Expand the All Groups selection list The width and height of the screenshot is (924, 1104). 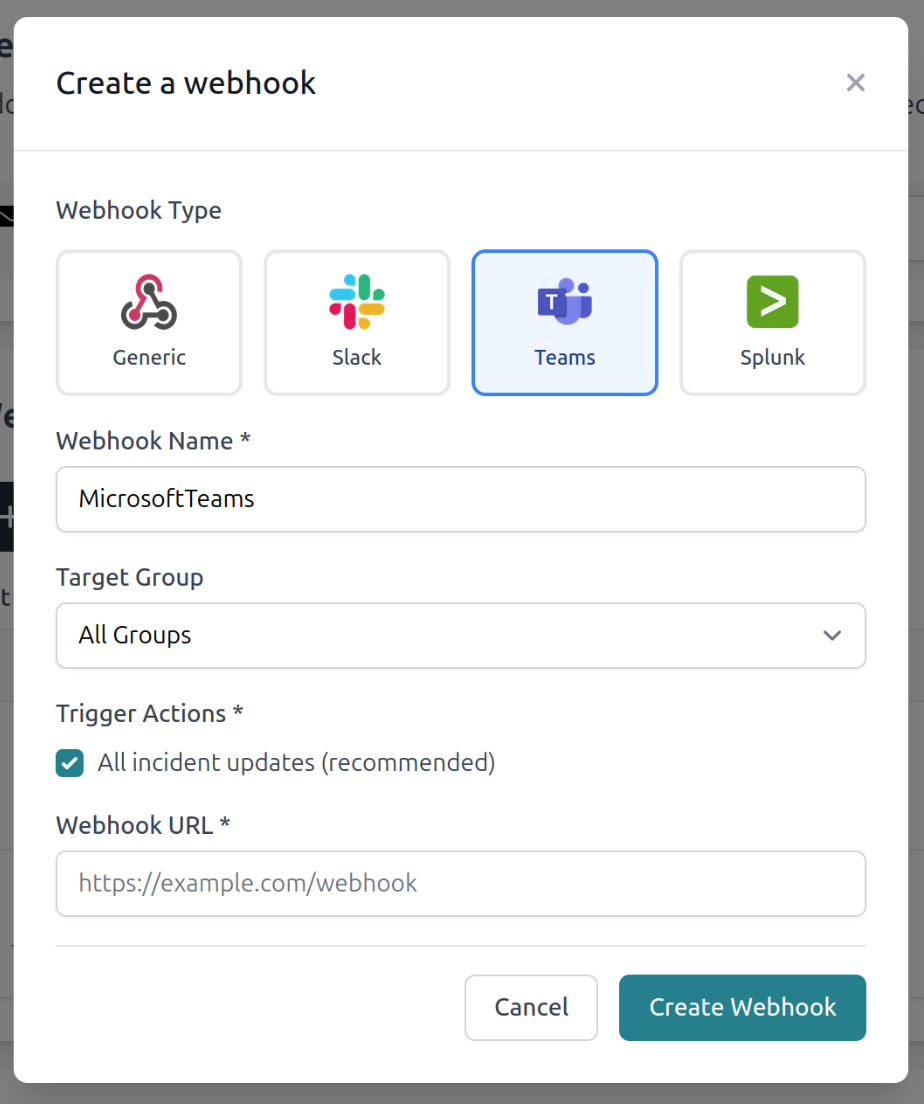pyautogui.click(x=461, y=635)
